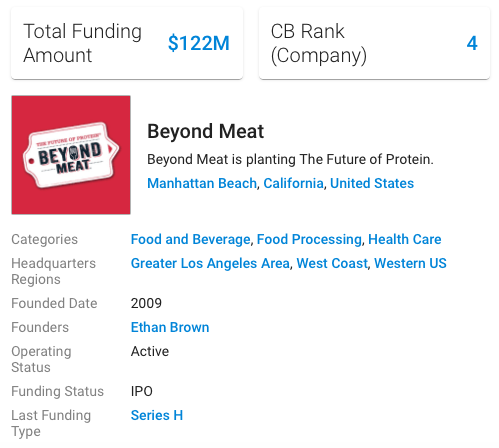Open the Western US region link
This screenshot has width=499, height=448.
click(410, 263)
